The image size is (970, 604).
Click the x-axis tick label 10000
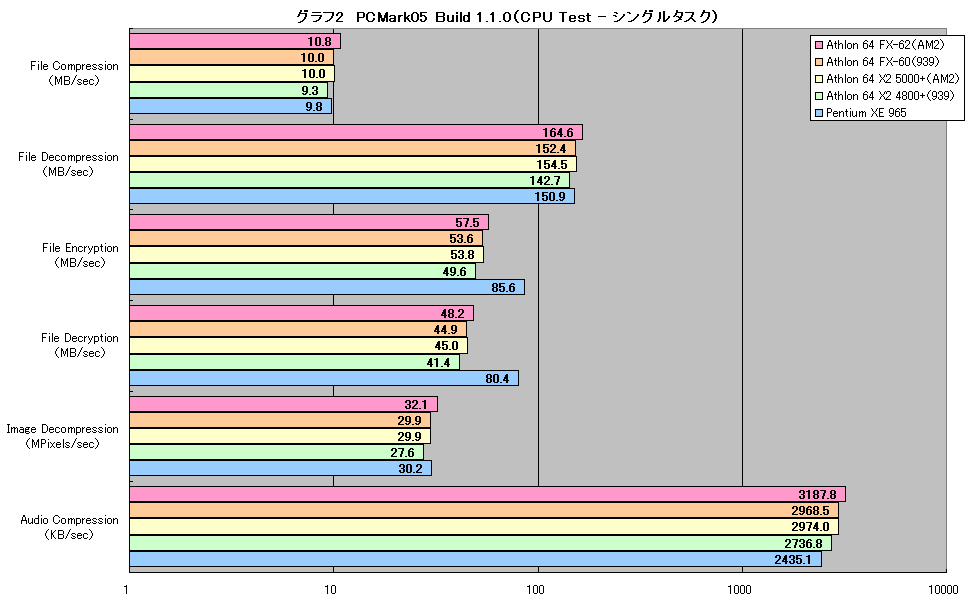coord(943,589)
